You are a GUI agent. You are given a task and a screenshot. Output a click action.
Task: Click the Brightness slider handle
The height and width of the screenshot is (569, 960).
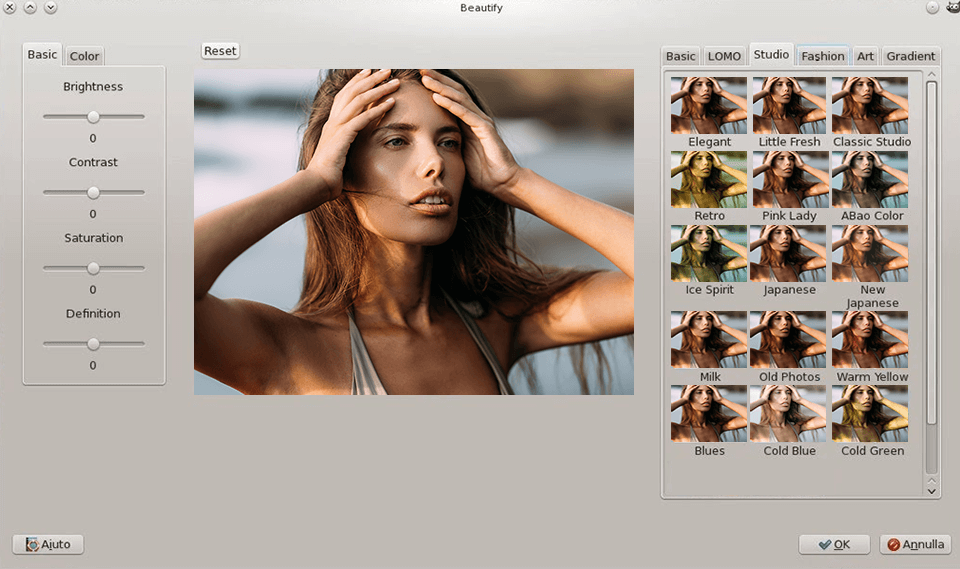coord(93,116)
